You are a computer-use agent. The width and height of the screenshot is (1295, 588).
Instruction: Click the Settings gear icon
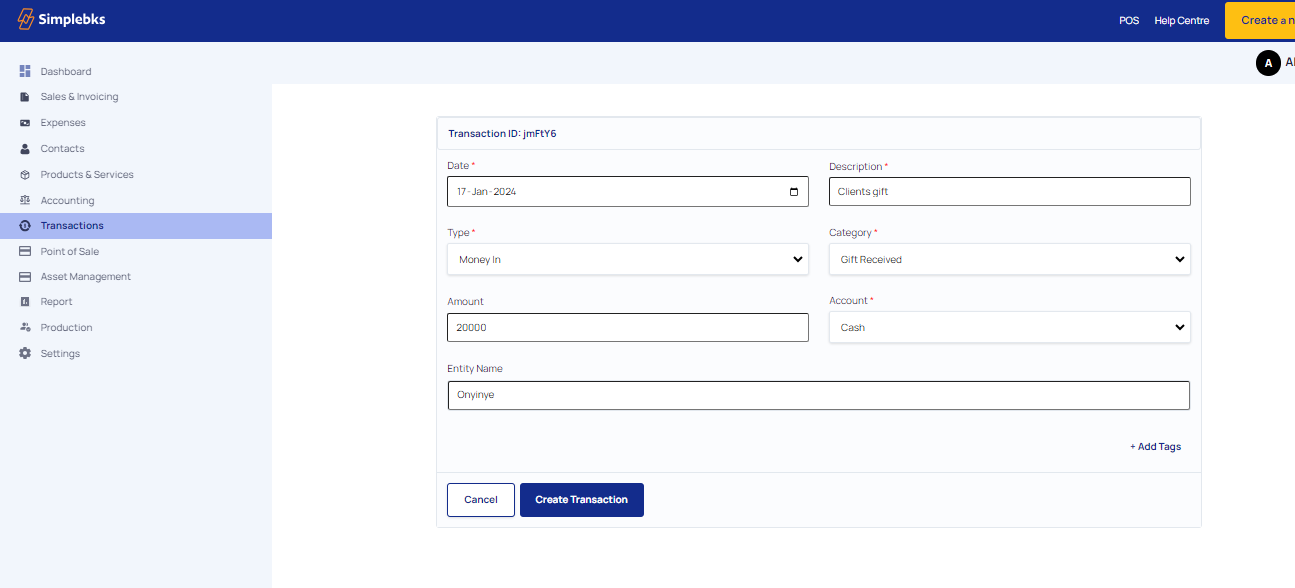coord(25,353)
